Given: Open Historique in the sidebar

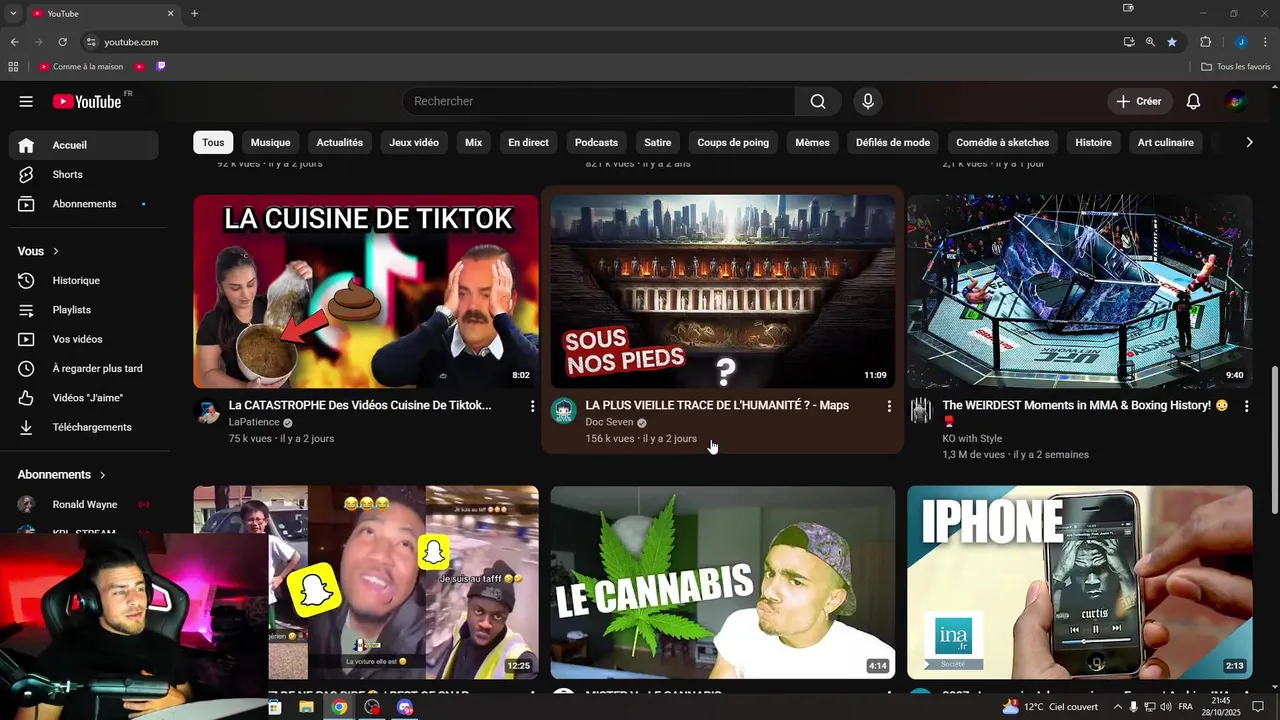Looking at the screenshot, I should (84, 281).
